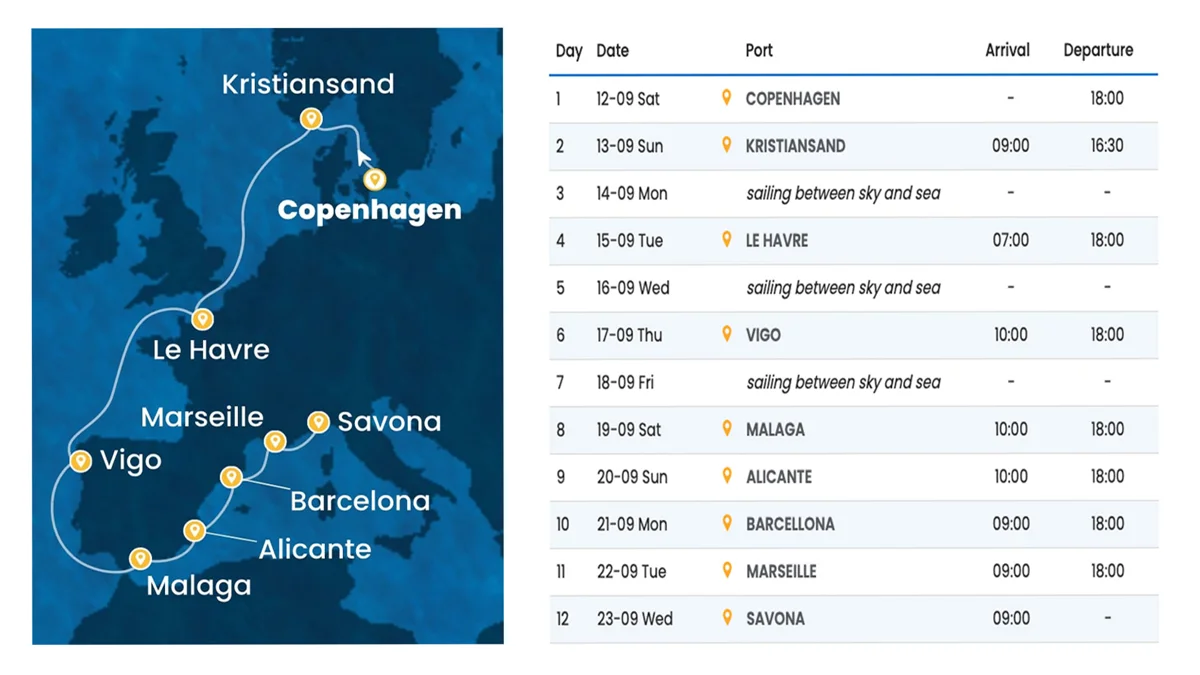
Task: Select the KRISTIANSAND port name in table
Action: pyautogui.click(x=795, y=146)
